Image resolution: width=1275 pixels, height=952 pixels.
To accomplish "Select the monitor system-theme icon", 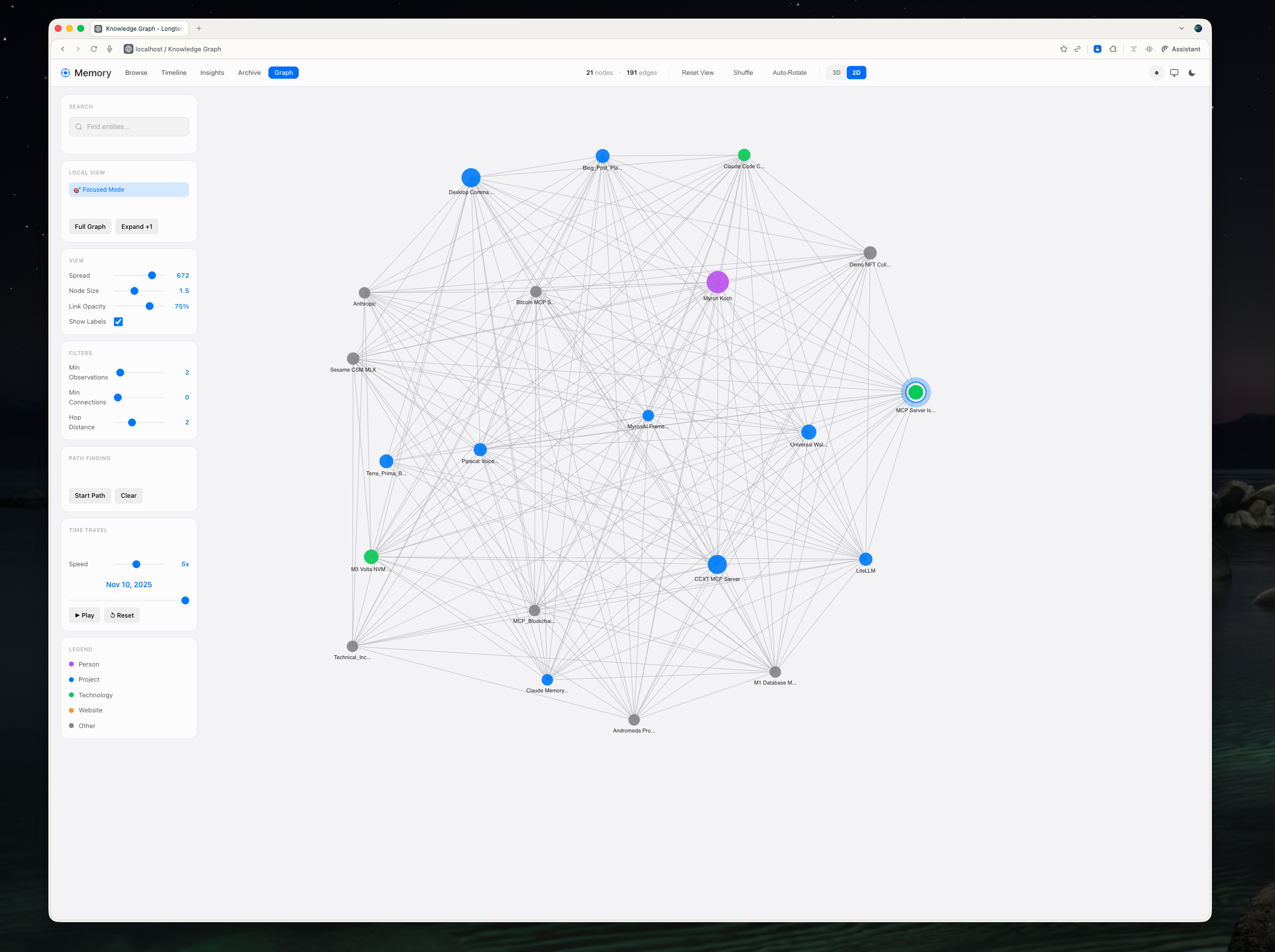I will click(x=1174, y=72).
